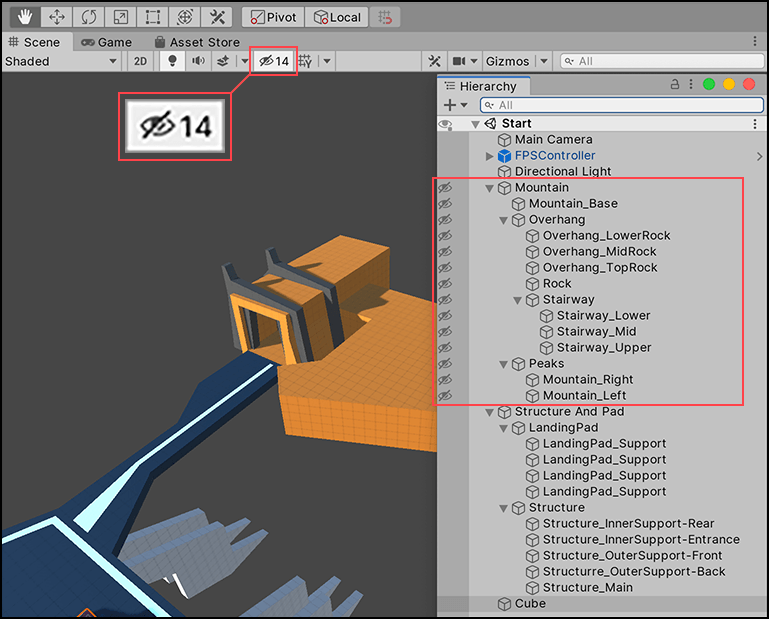Select the Scale tool
The height and width of the screenshot is (619, 769).
tap(120, 17)
